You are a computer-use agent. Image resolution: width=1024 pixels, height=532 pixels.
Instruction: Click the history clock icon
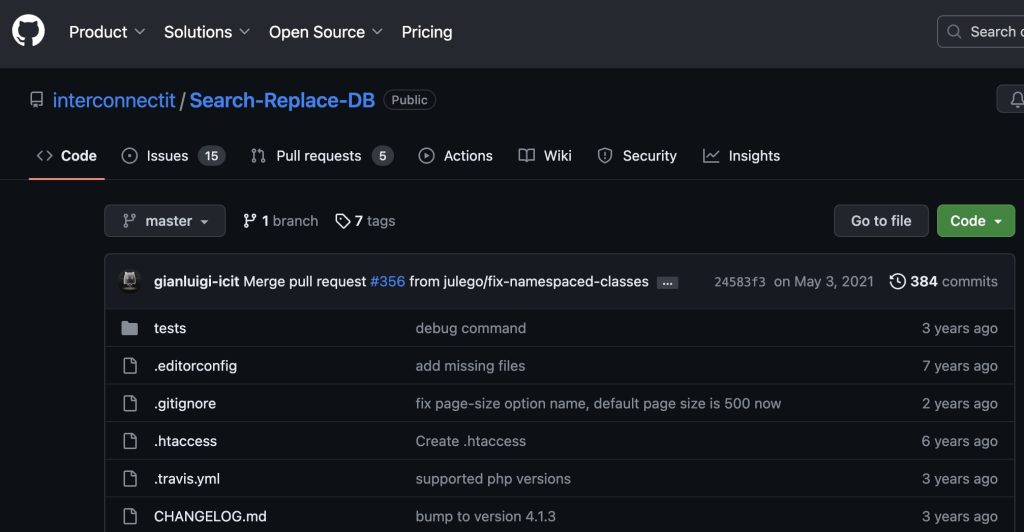point(897,281)
